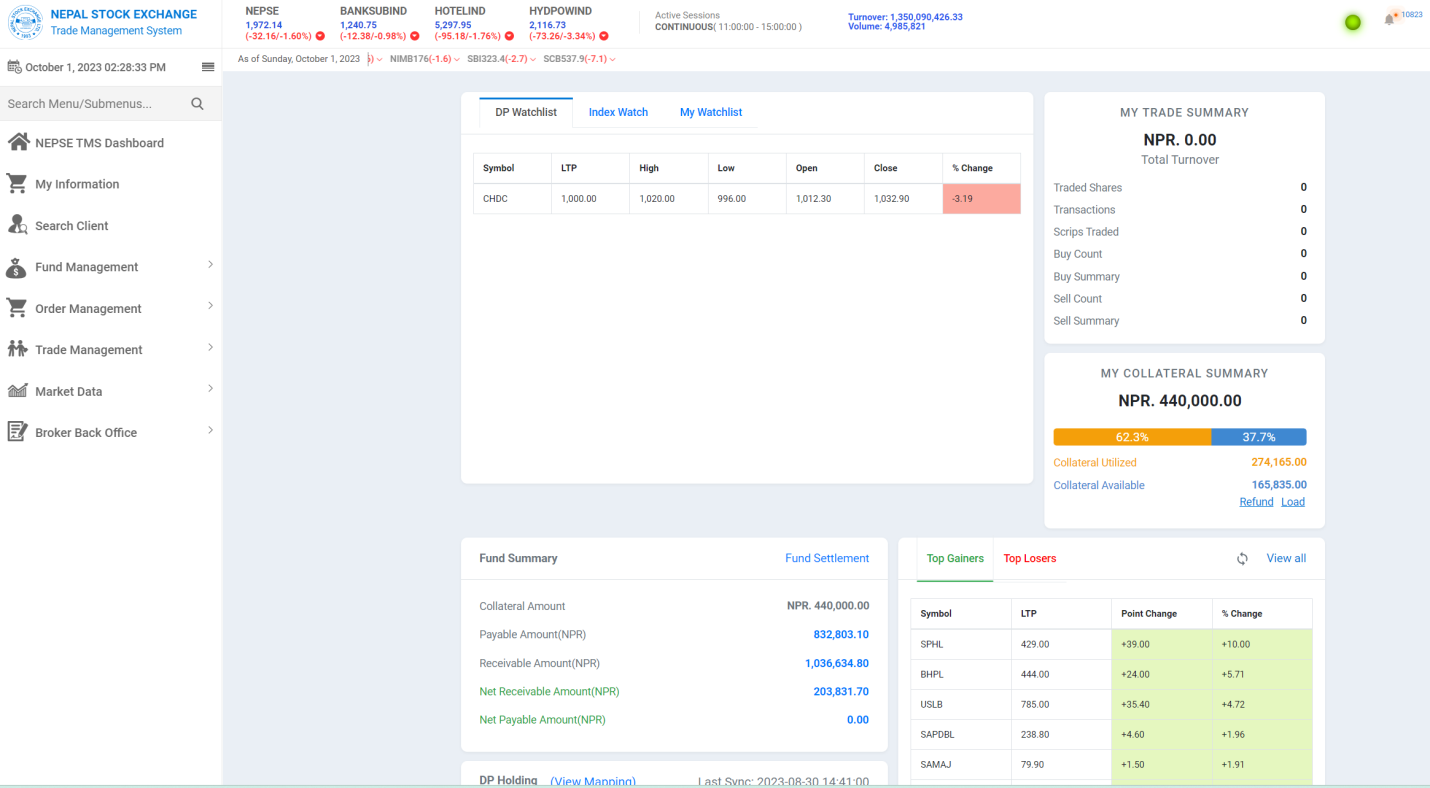The width and height of the screenshot is (1430, 788).
Task: Click the Refund collateral link
Action: [1256, 502]
